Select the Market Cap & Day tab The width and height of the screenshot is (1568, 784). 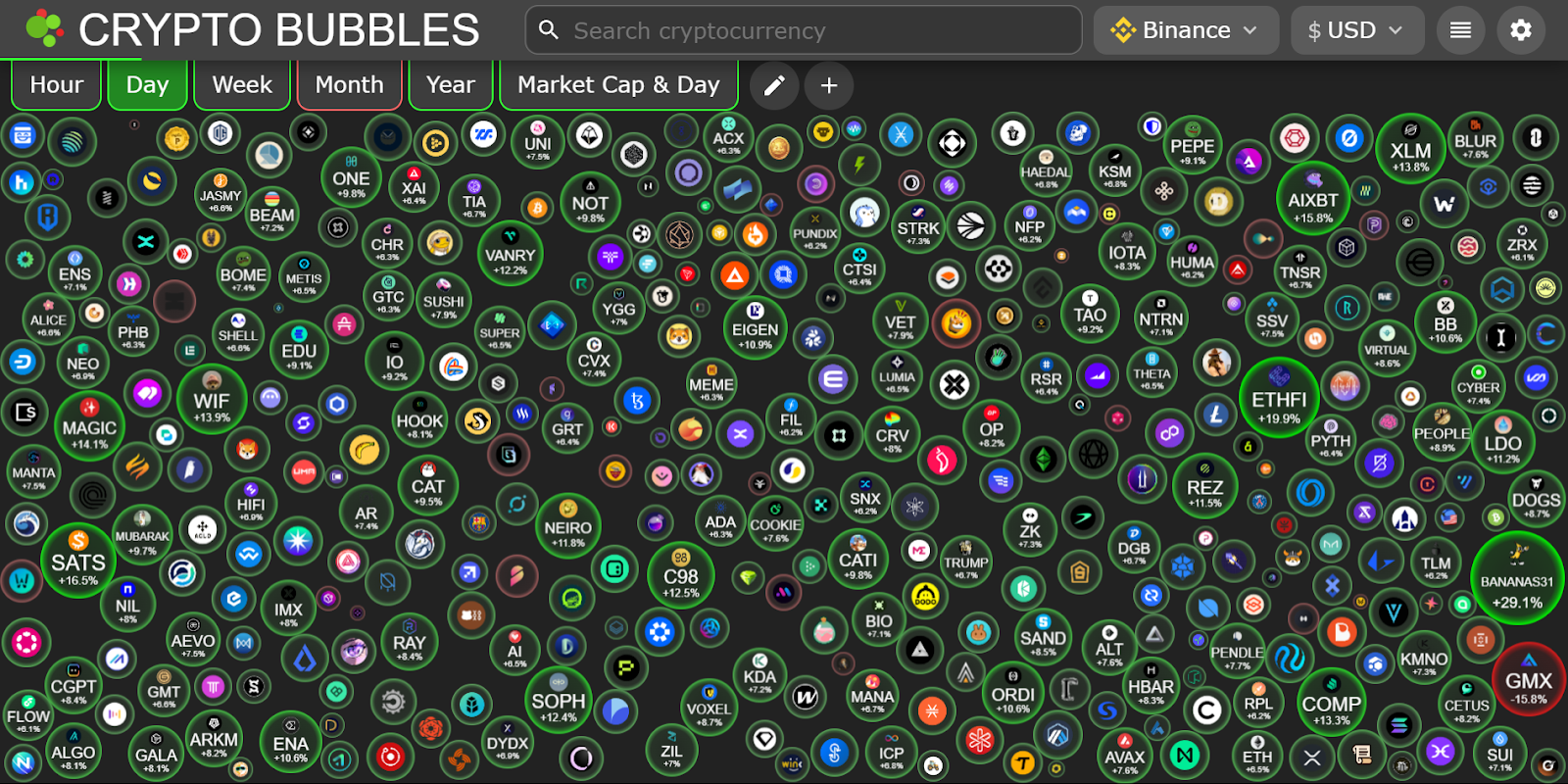pyautogui.click(x=618, y=85)
